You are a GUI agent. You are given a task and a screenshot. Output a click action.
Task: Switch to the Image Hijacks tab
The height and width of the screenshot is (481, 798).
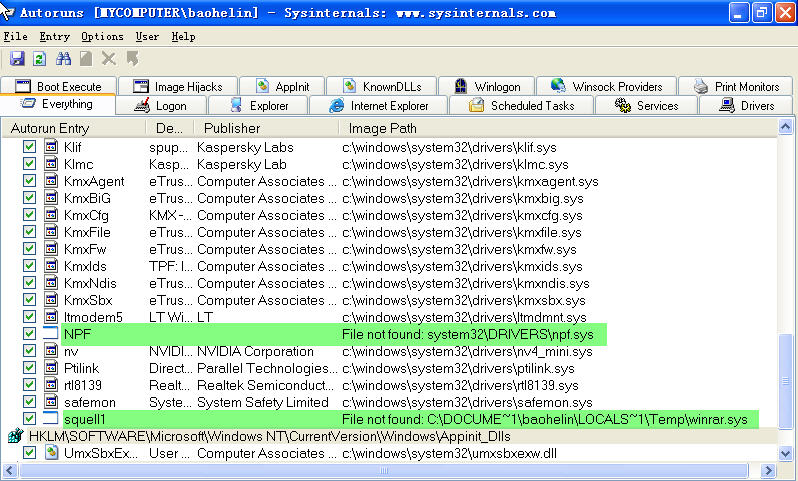coord(178,86)
